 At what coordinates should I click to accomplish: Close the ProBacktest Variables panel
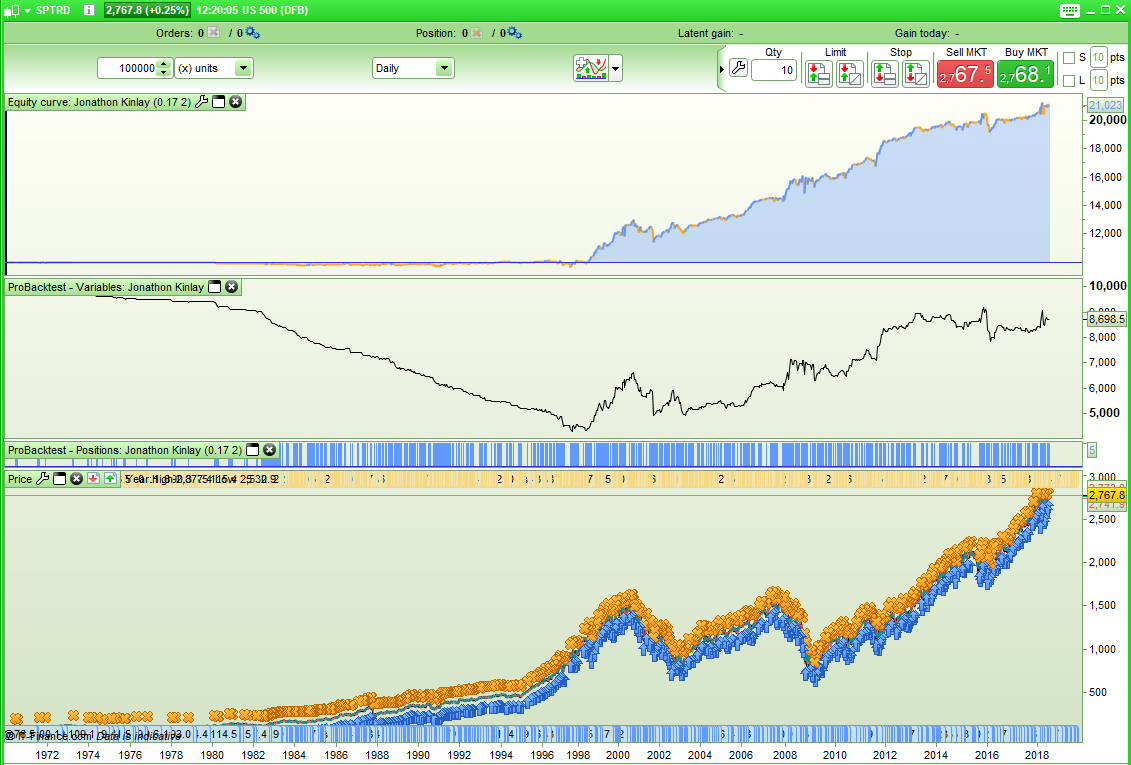pyautogui.click(x=231, y=287)
